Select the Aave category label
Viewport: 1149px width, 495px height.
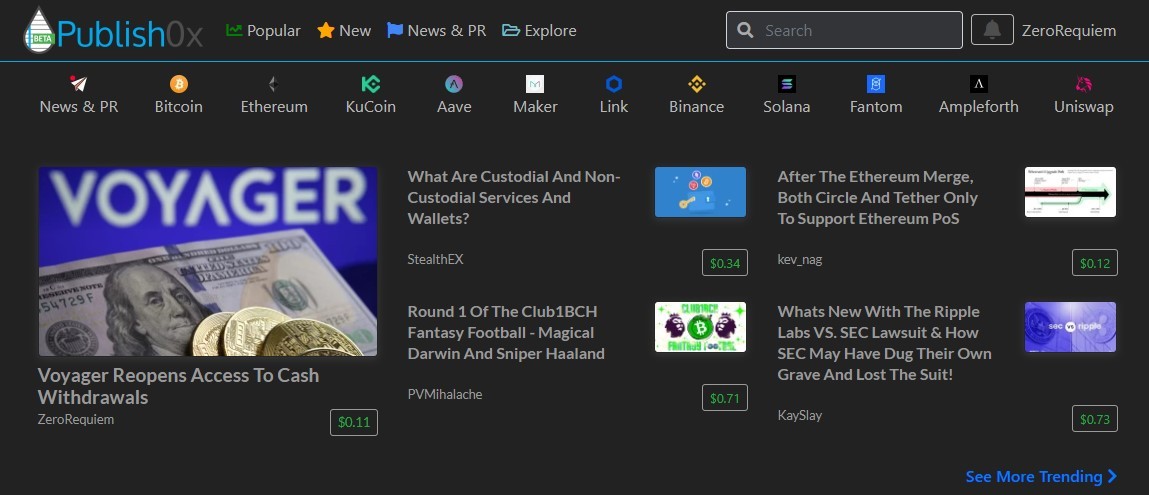(454, 107)
